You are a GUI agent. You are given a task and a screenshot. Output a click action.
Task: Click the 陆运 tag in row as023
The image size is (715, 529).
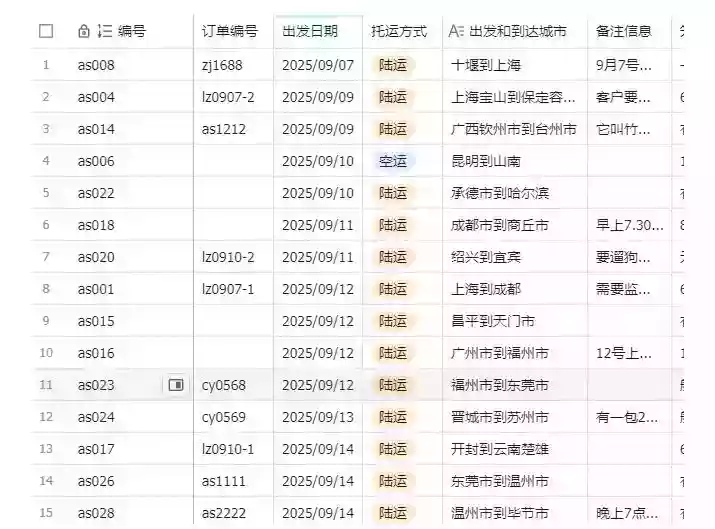(393, 385)
